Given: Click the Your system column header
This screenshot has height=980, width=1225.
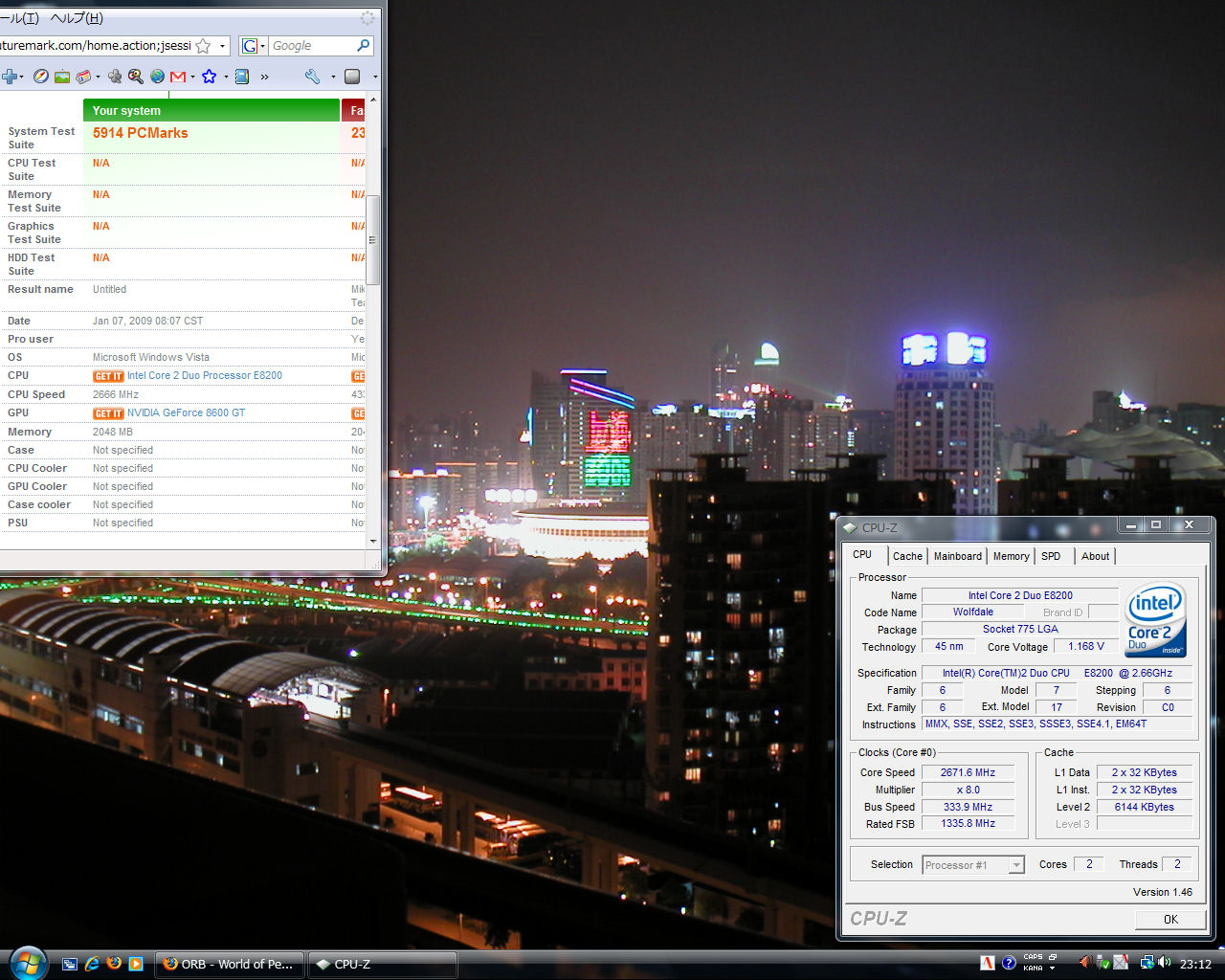Looking at the screenshot, I should [212, 110].
